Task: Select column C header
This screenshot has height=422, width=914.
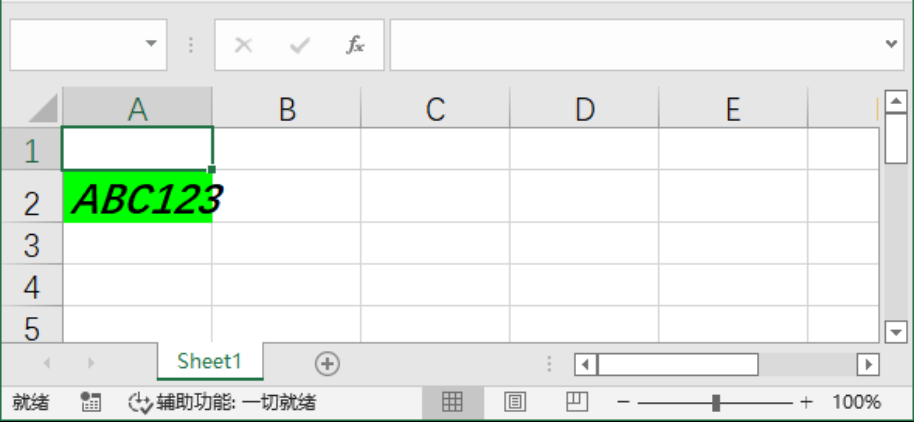Action: coord(434,109)
